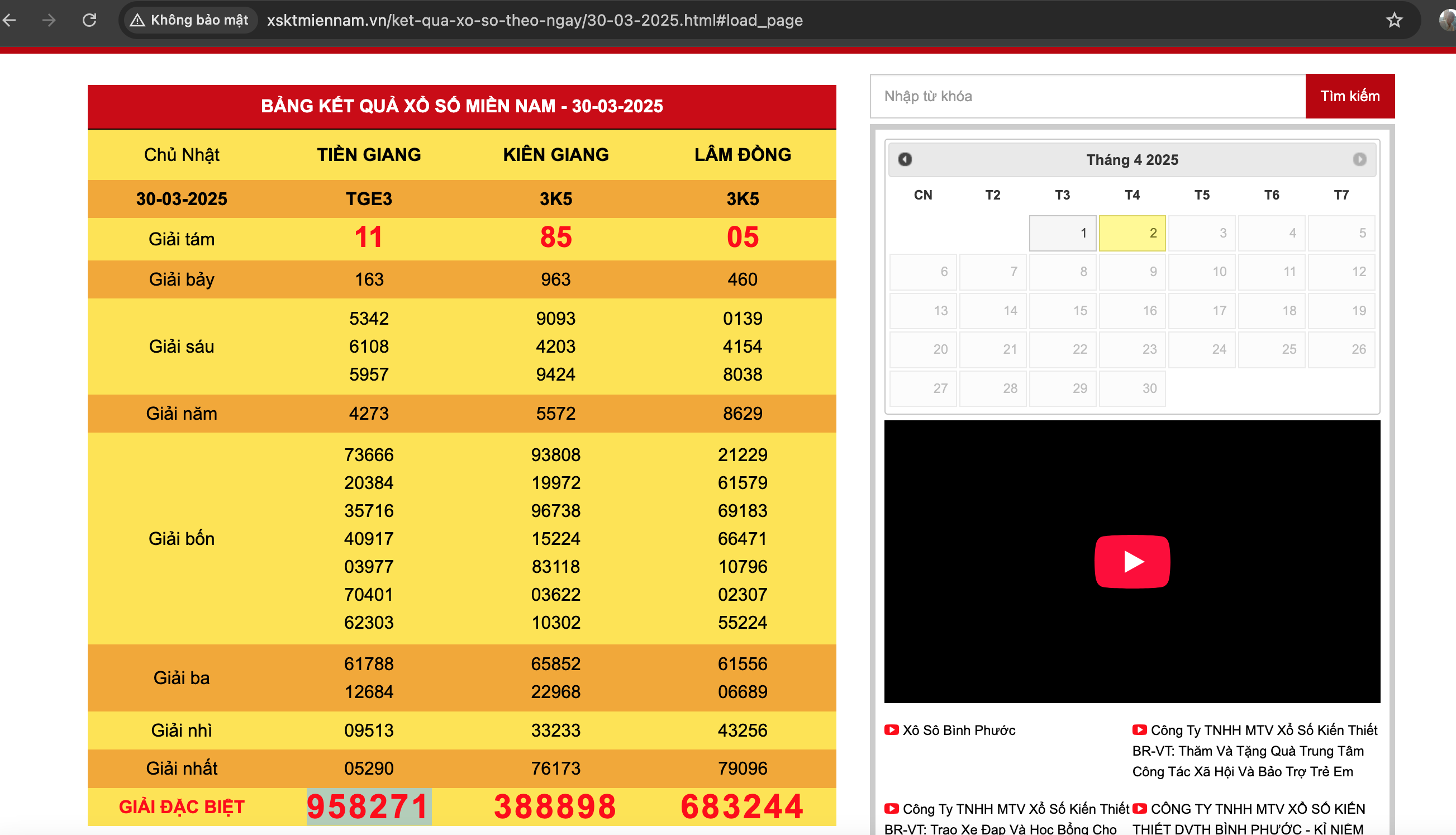Viewport: 1456px width, 835px height.
Task: Open BR-VT Thăm Và Tặng Quà video link
Action: pyautogui.click(x=1254, y=751)
